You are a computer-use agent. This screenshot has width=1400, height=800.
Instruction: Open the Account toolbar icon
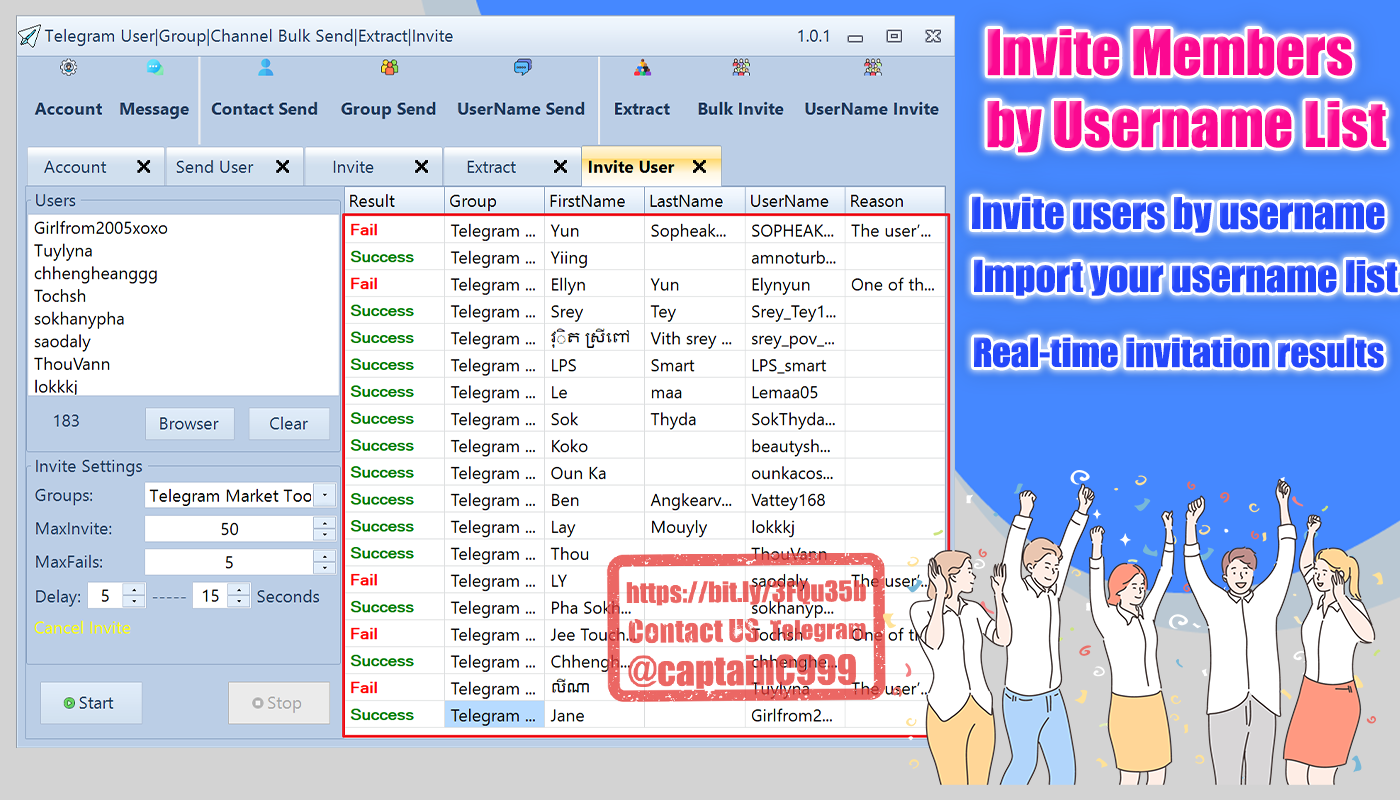point(68,68)
